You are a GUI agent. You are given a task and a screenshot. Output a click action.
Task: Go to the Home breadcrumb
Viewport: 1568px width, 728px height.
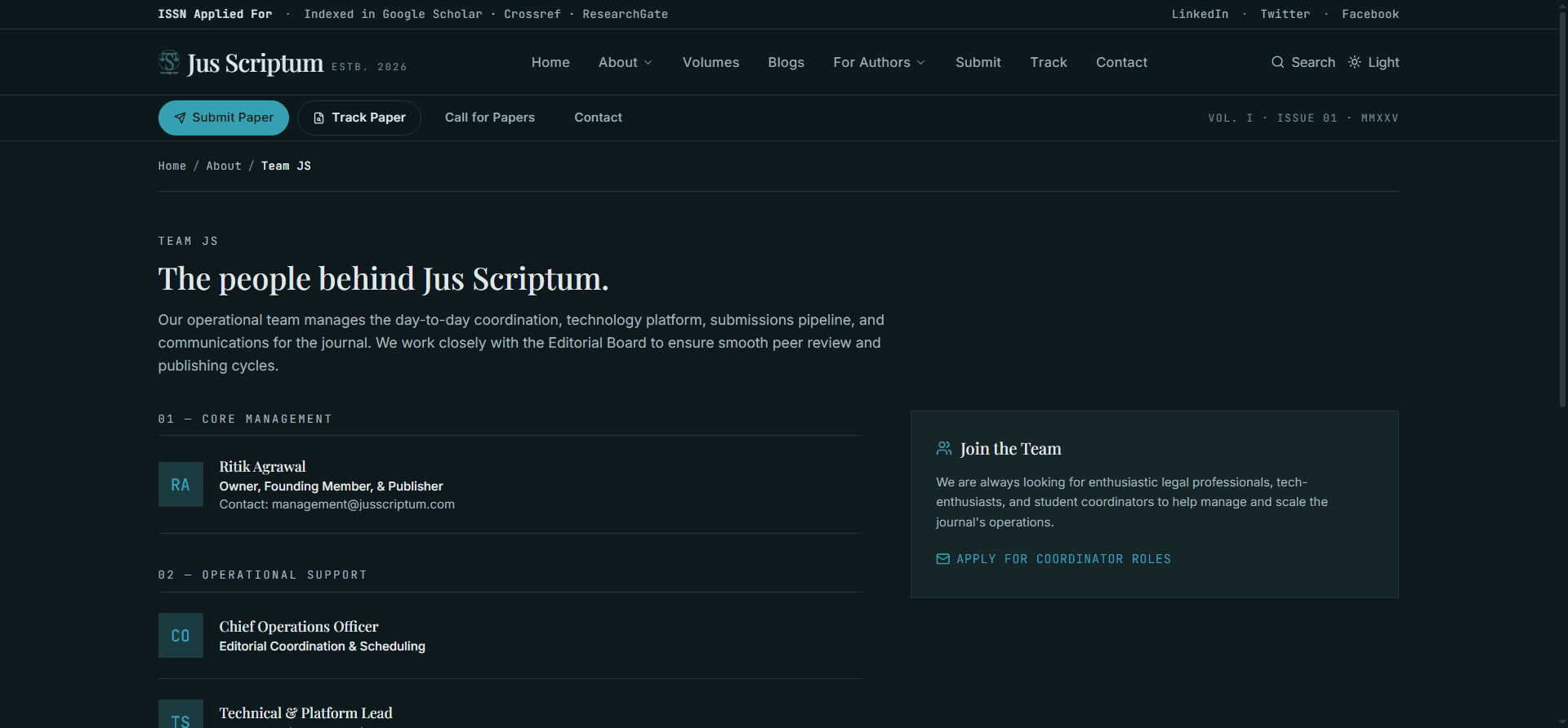pos(172,166)
